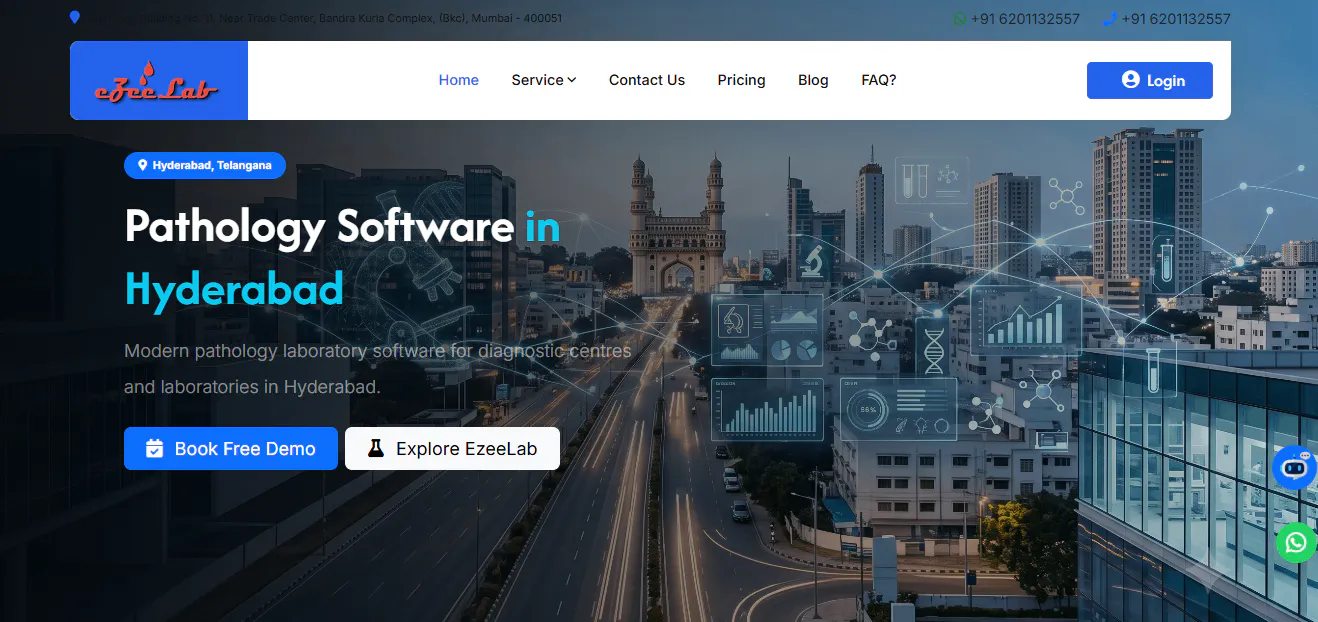Click the green WhatsApp icon beside phone number
Screen dimensions: 1318x622
[960, 19]
